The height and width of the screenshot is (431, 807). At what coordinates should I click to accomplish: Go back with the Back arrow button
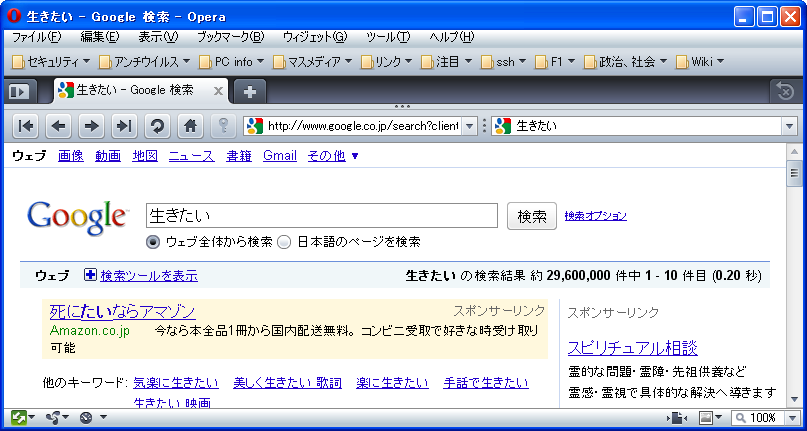[x=58, y=126]
